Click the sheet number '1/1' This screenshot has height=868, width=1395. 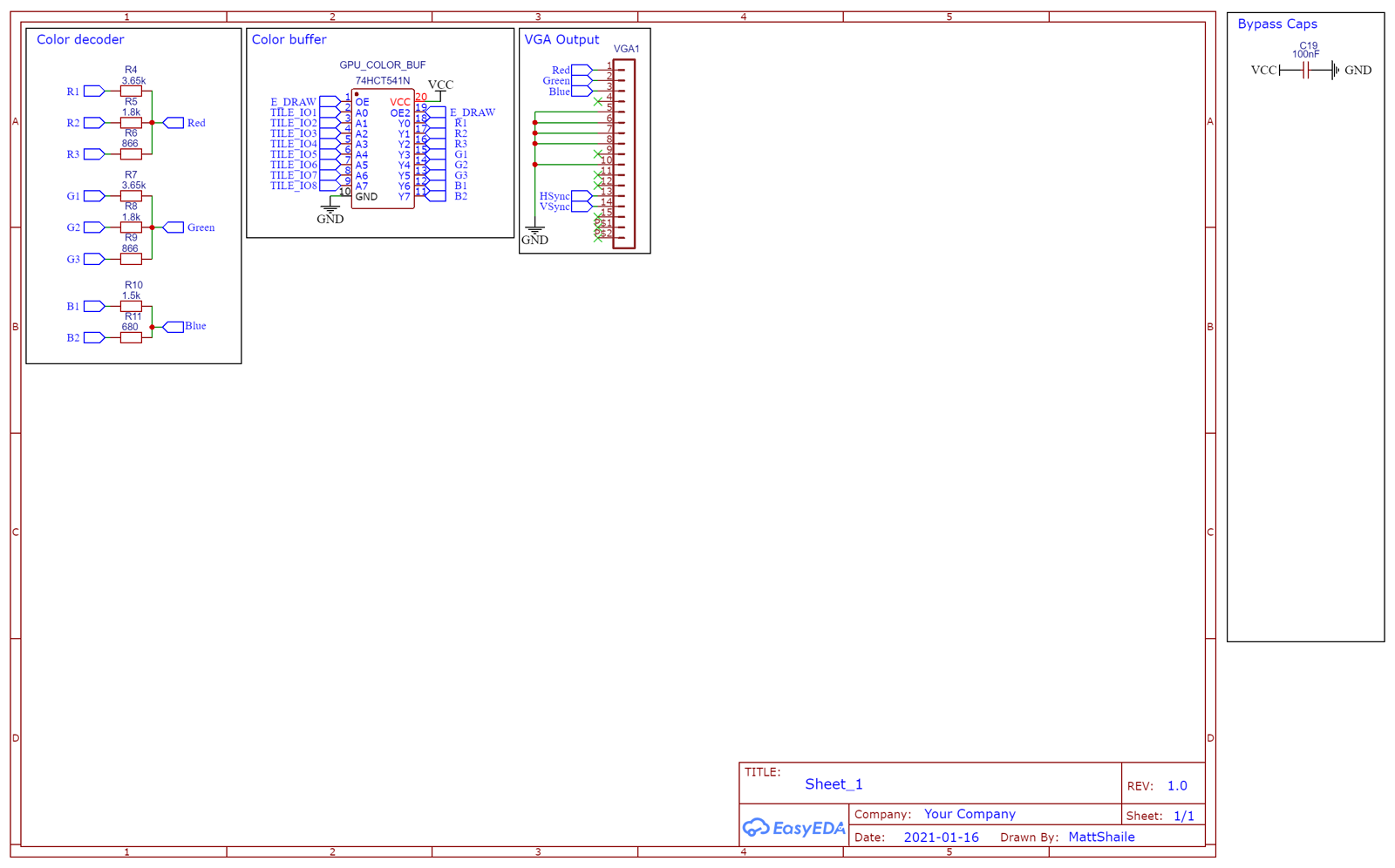click(x=1183, y=817)
